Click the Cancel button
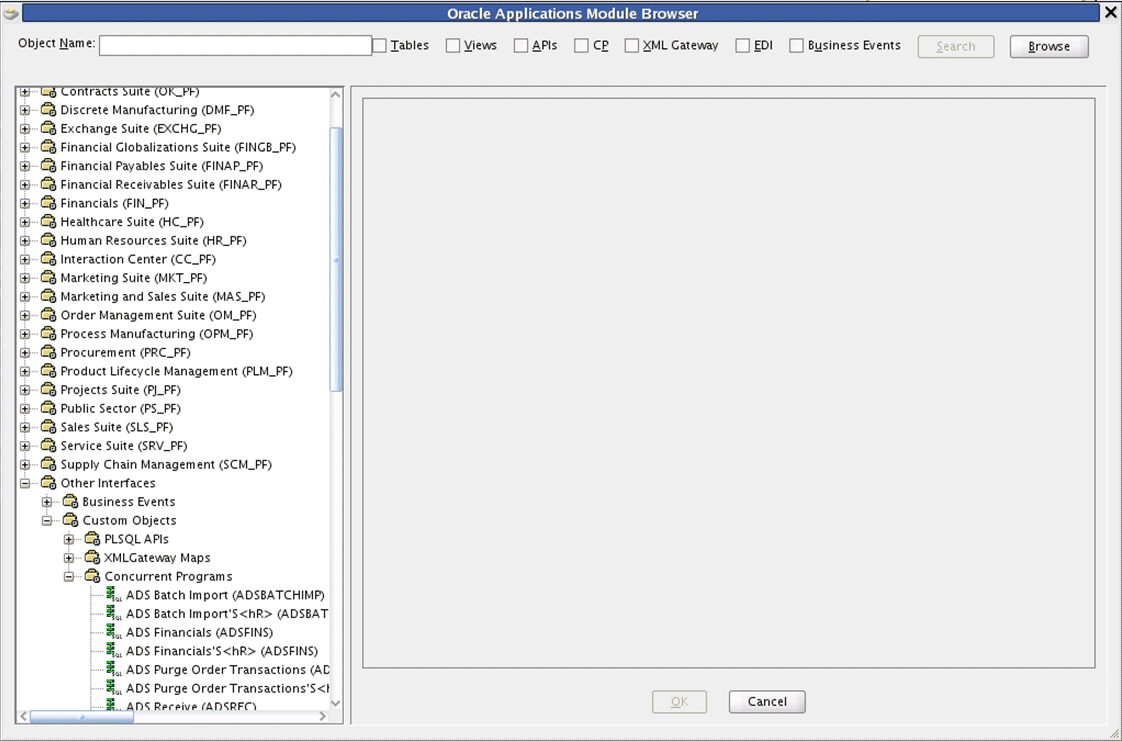Image resolution: width=1122 pixels, height=741 pixels. pos(766,701)
